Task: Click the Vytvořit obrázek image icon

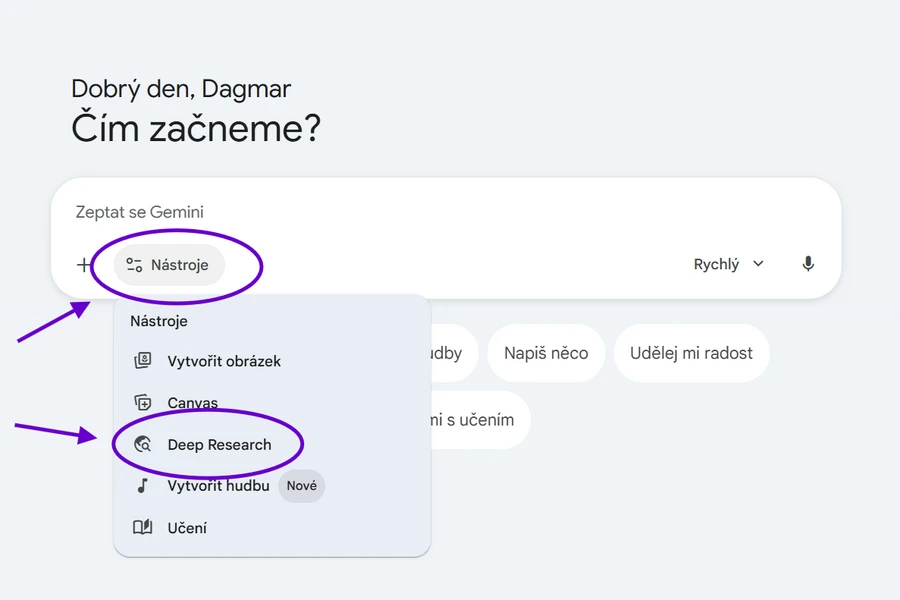Action: tap(143, 361)
